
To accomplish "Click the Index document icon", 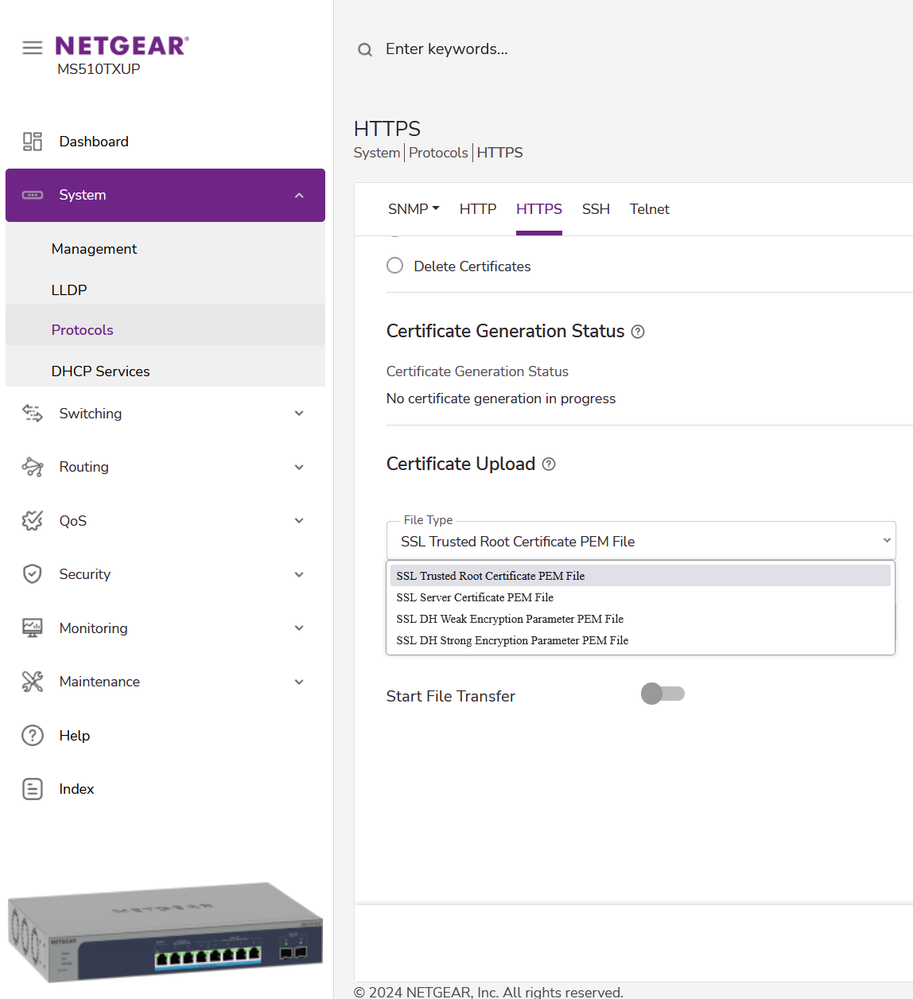I will click(x=32, y=789).
